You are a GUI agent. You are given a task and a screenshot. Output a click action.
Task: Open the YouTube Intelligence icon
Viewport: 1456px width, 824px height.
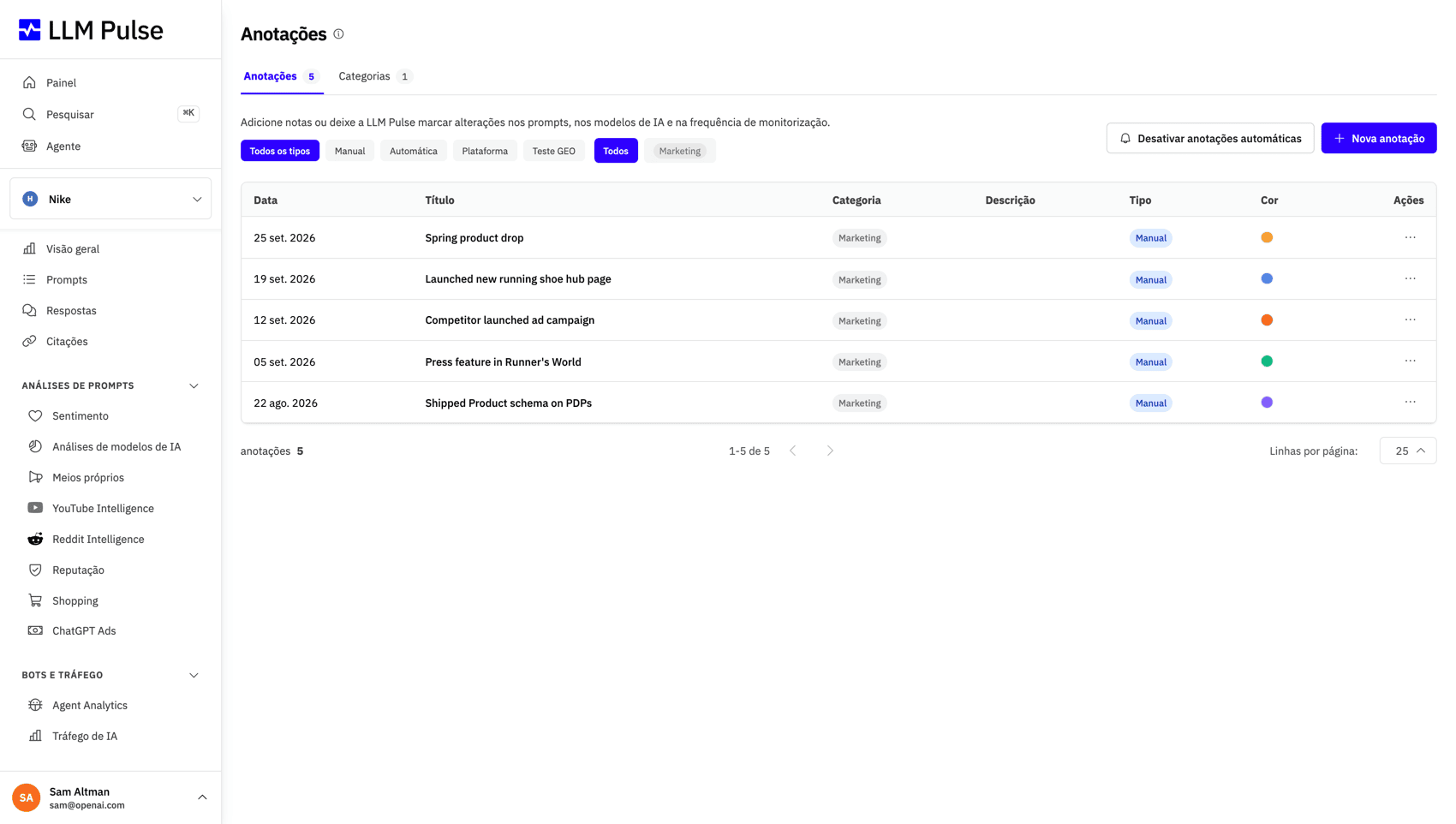[x=35, y=508]
